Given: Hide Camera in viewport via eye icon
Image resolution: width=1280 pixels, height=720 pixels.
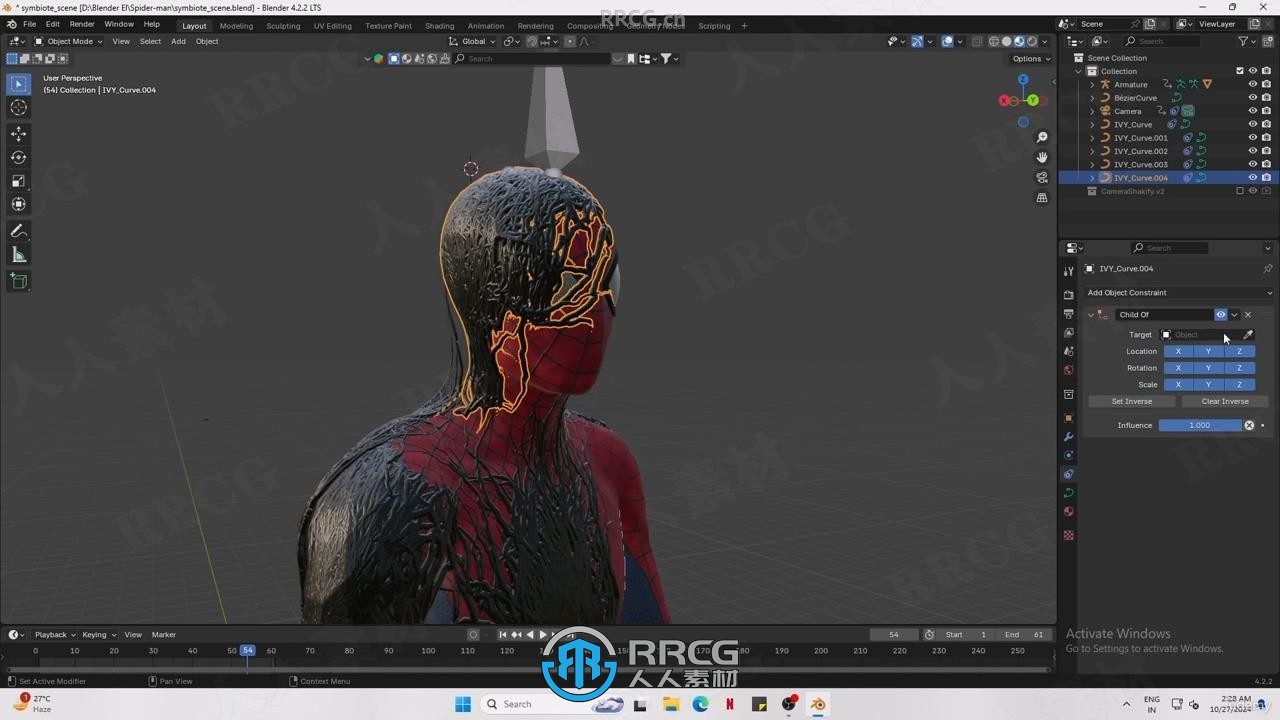Looking at the screenshot, I should (1252, 111).
